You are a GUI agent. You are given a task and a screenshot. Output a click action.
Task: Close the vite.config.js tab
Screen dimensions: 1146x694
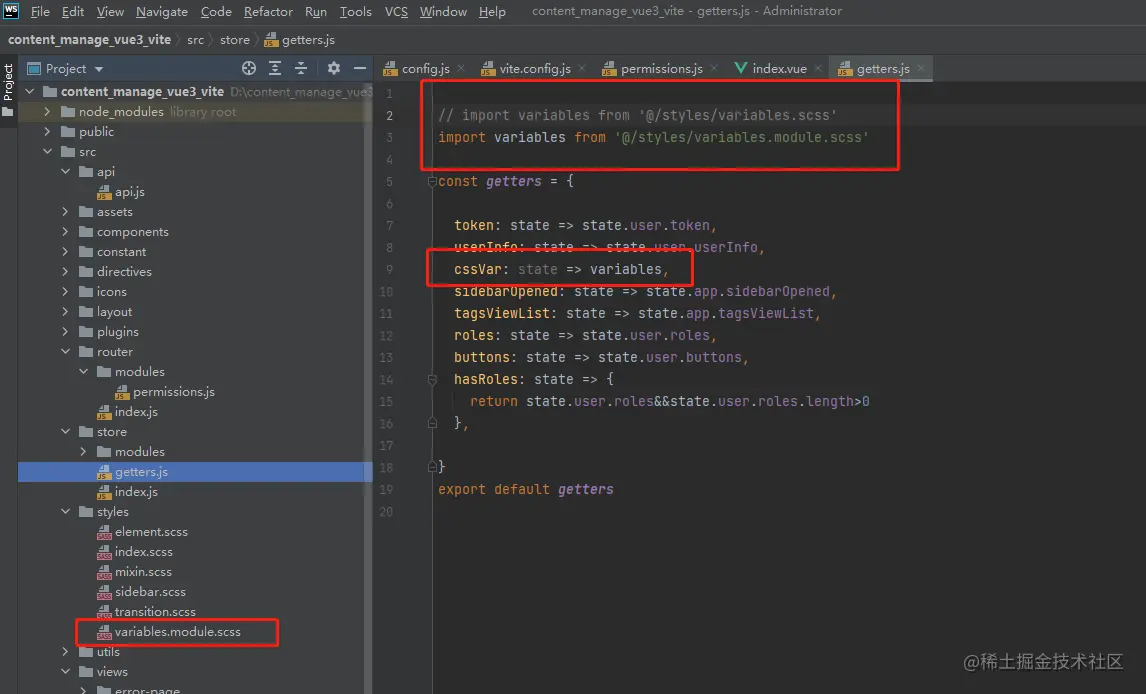(582, 68)
